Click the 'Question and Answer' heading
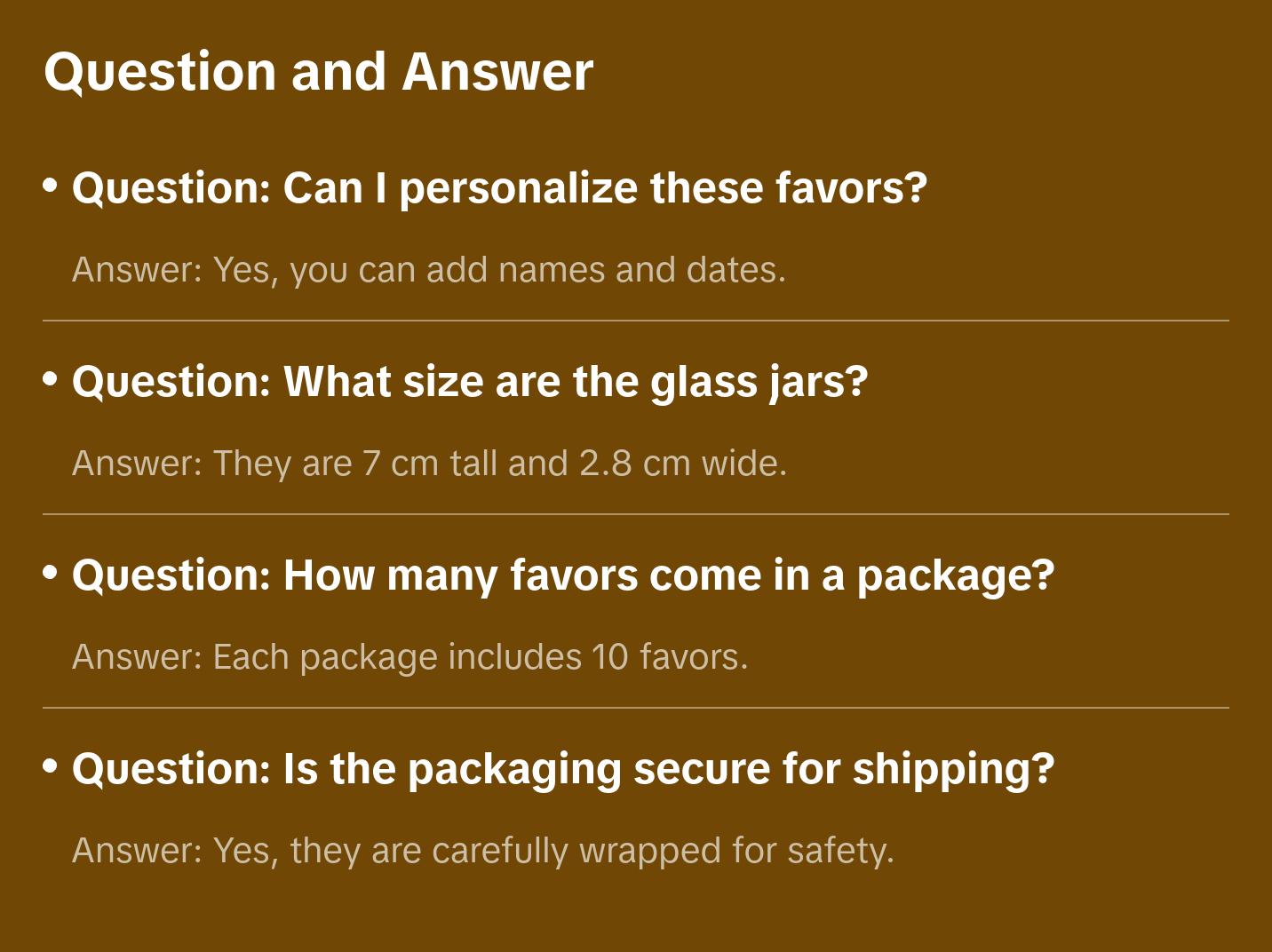Viewport: 1272px width, 952px height. [318, 71]
